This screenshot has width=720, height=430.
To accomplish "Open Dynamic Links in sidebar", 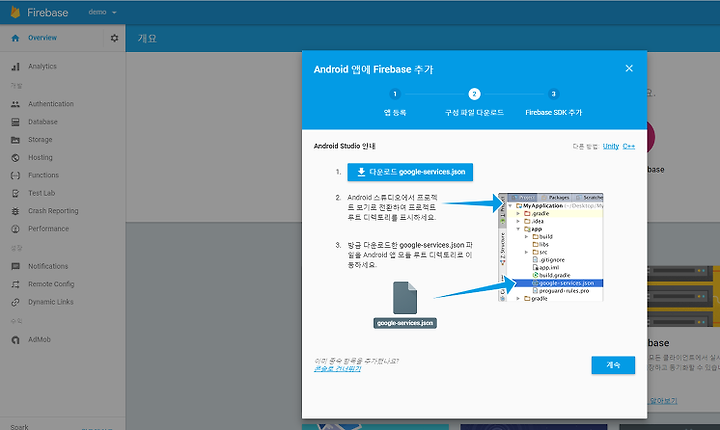I will click(51, 302).
